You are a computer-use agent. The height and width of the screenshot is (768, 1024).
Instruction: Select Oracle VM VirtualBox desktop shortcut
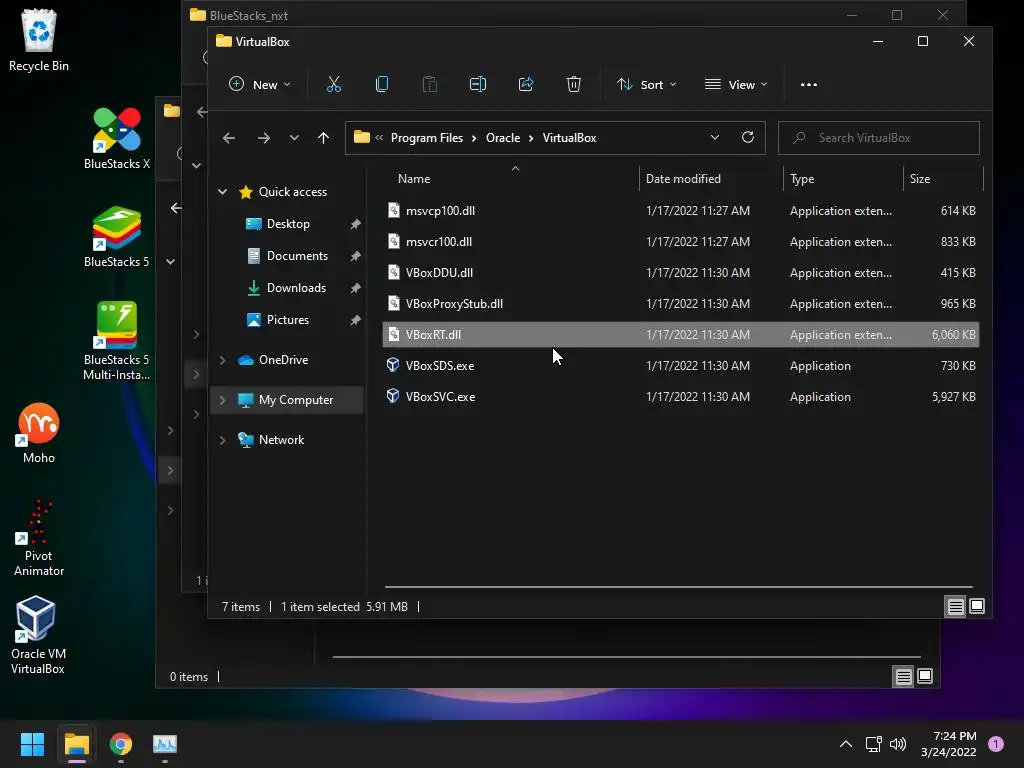click(x=37, y=635)
